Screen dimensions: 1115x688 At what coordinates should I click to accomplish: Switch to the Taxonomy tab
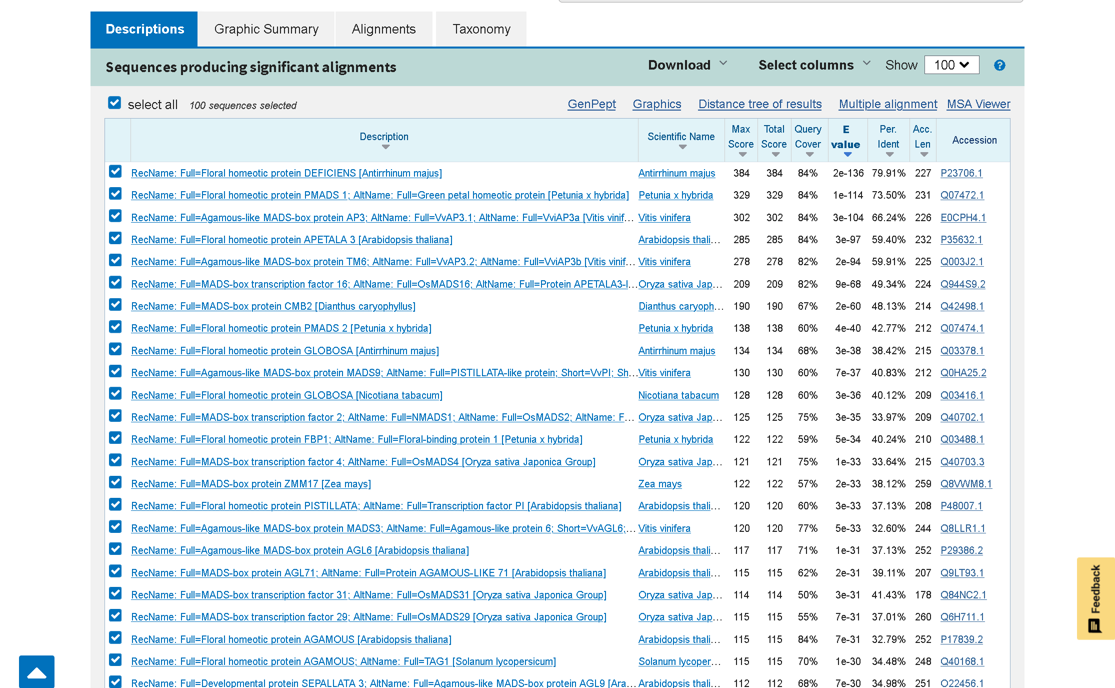[x=481, y=29]
